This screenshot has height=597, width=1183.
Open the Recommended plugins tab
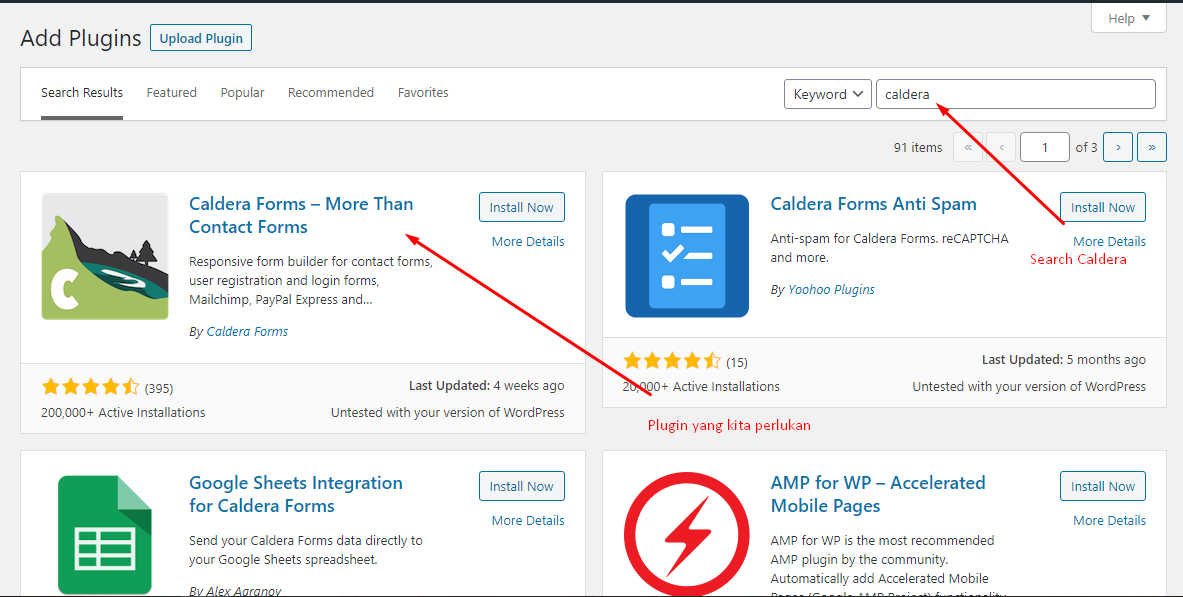click(x=330, y=93)
